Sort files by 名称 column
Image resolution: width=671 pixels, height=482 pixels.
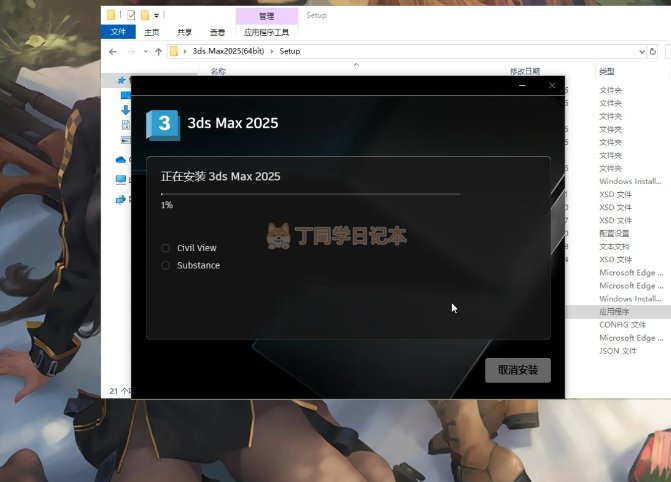218,71
